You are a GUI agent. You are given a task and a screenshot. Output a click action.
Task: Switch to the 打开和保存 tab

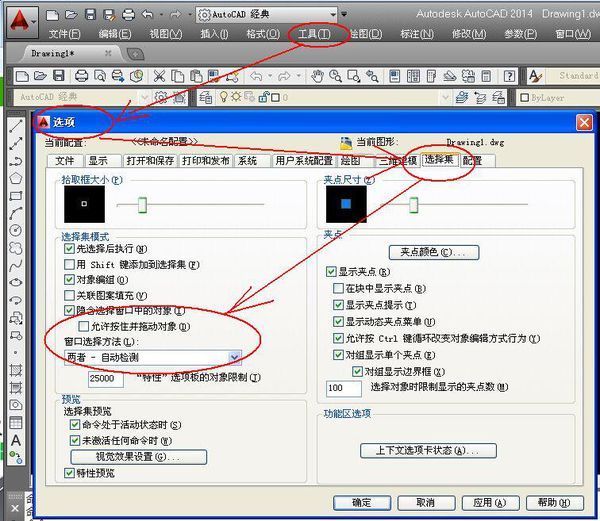click(x=150, y=161)
